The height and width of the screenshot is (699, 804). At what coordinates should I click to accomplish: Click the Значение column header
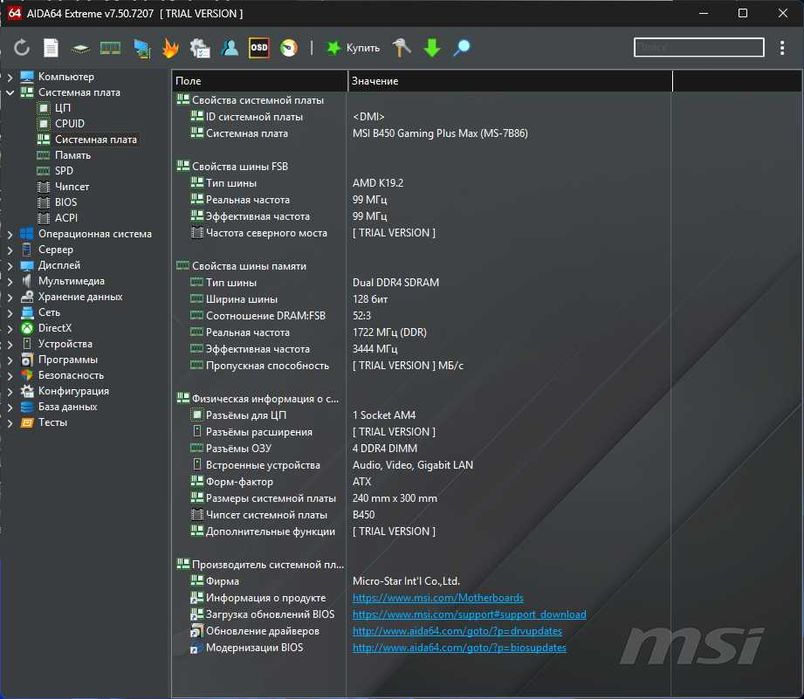coord(510,81)
